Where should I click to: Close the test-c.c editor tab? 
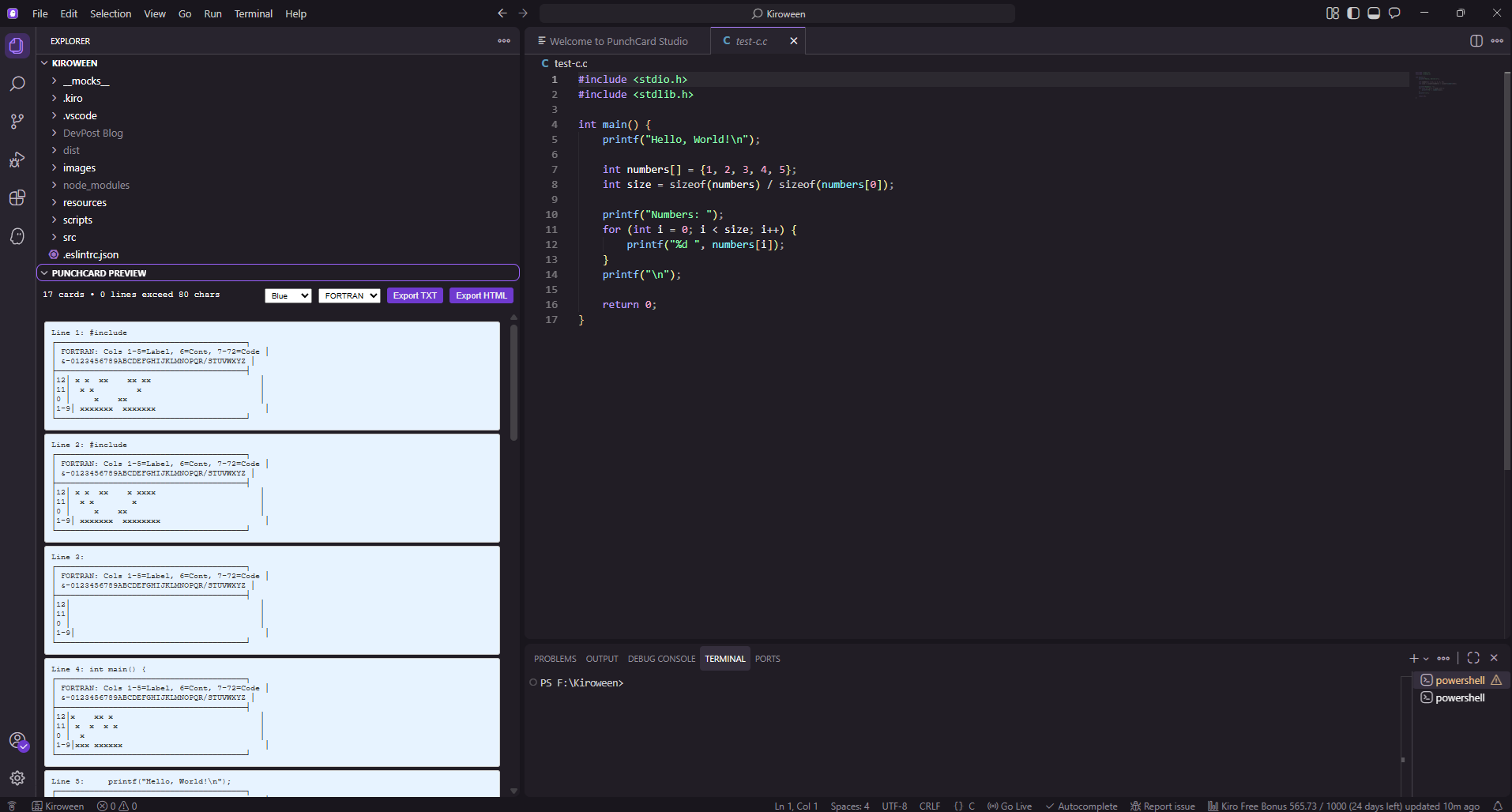tap(794, 41)
